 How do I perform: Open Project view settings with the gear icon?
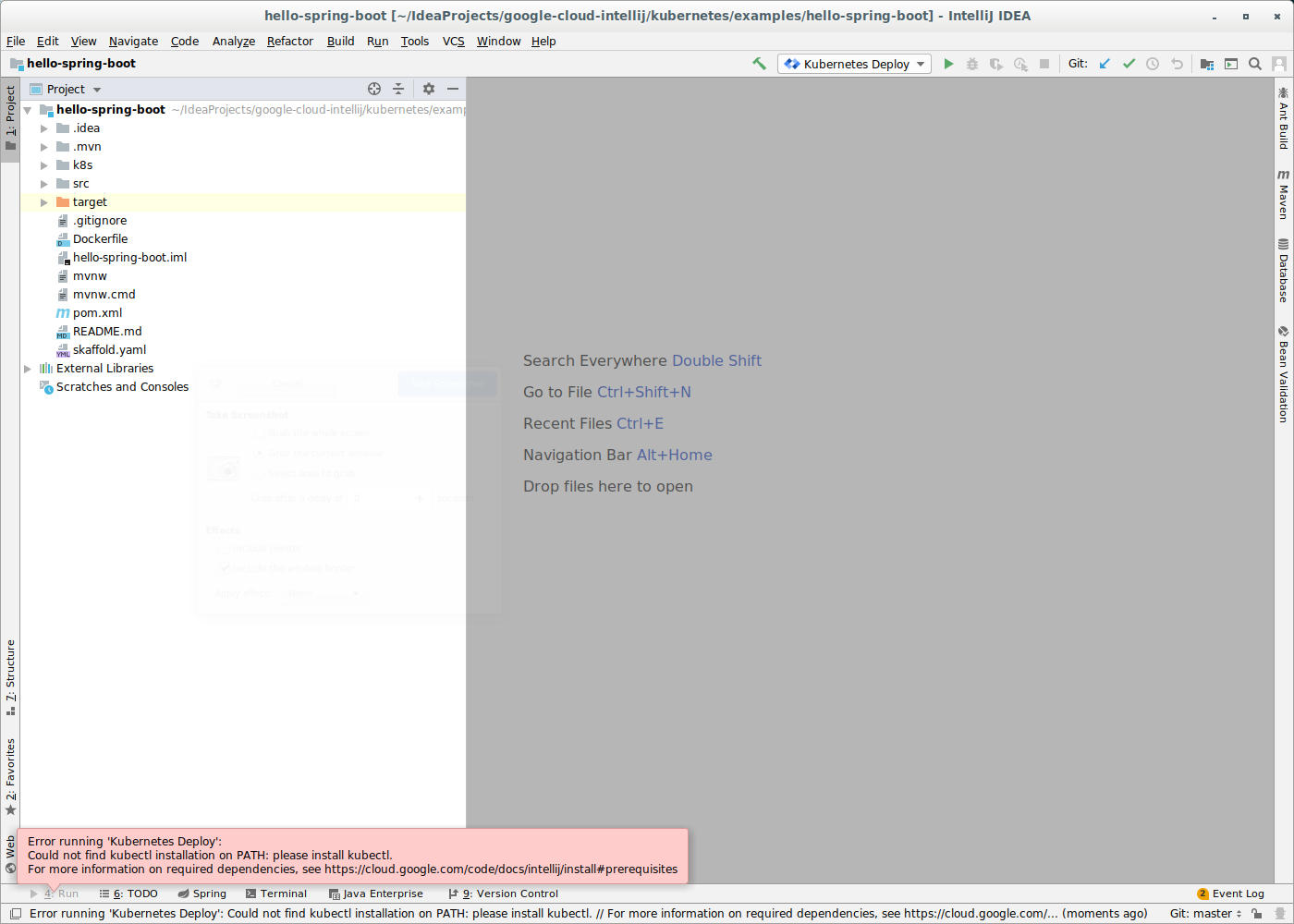coord(428,89)
